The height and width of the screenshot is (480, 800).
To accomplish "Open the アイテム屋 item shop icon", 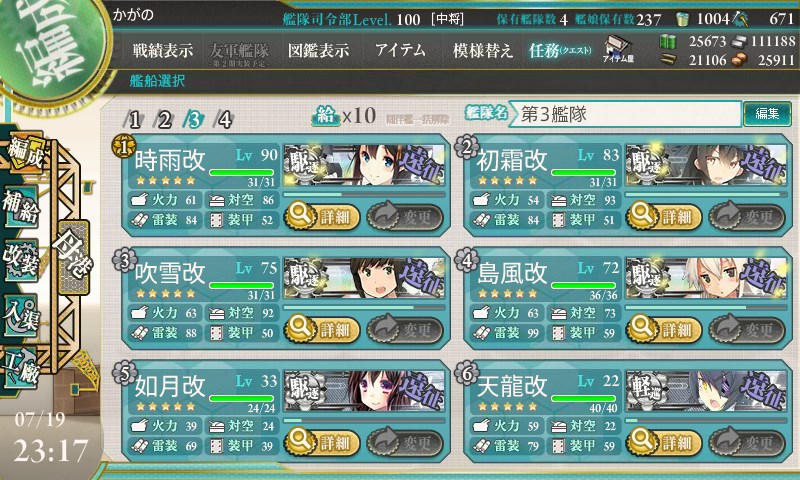I will [x=618, y=49].
